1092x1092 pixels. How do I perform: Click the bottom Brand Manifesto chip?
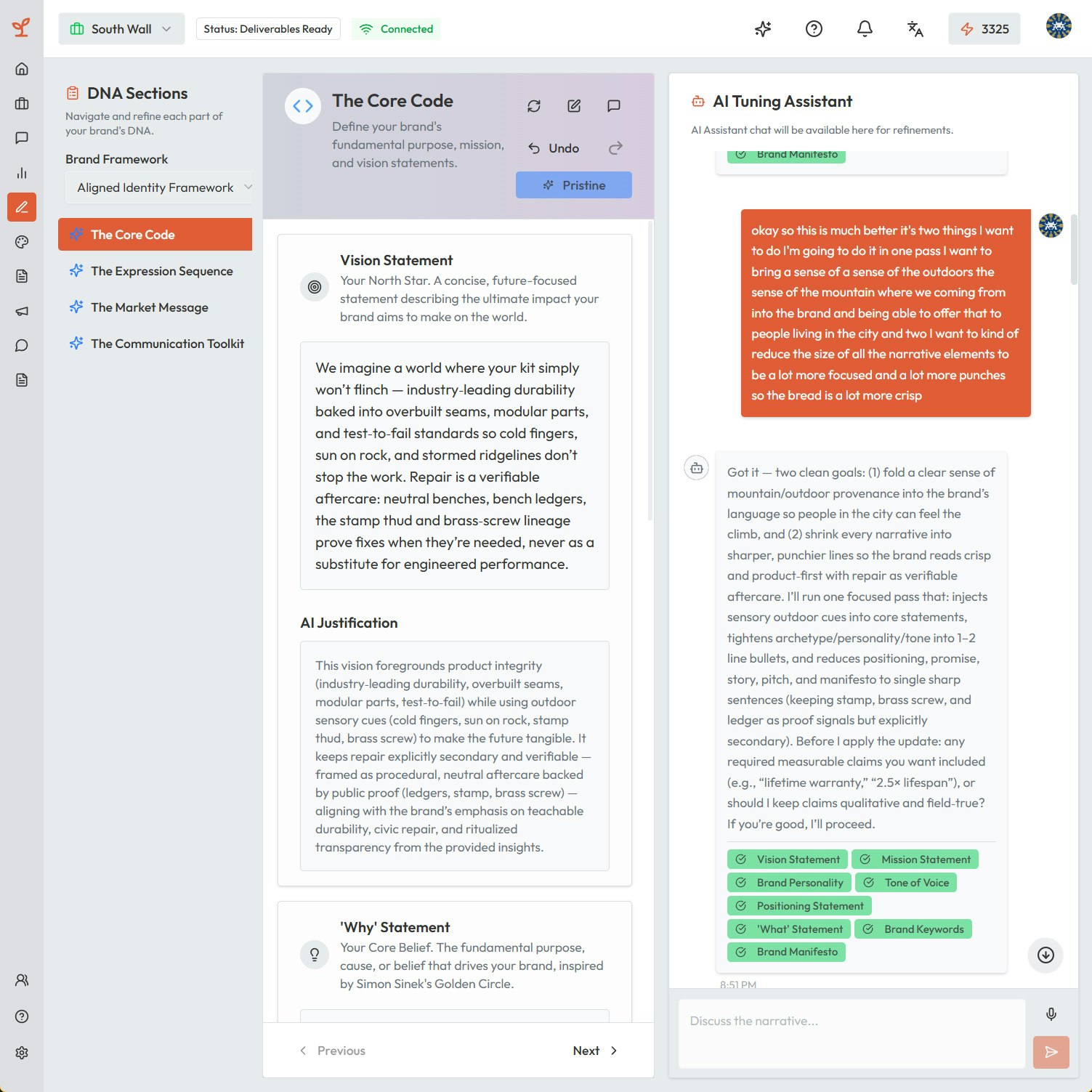786,952
